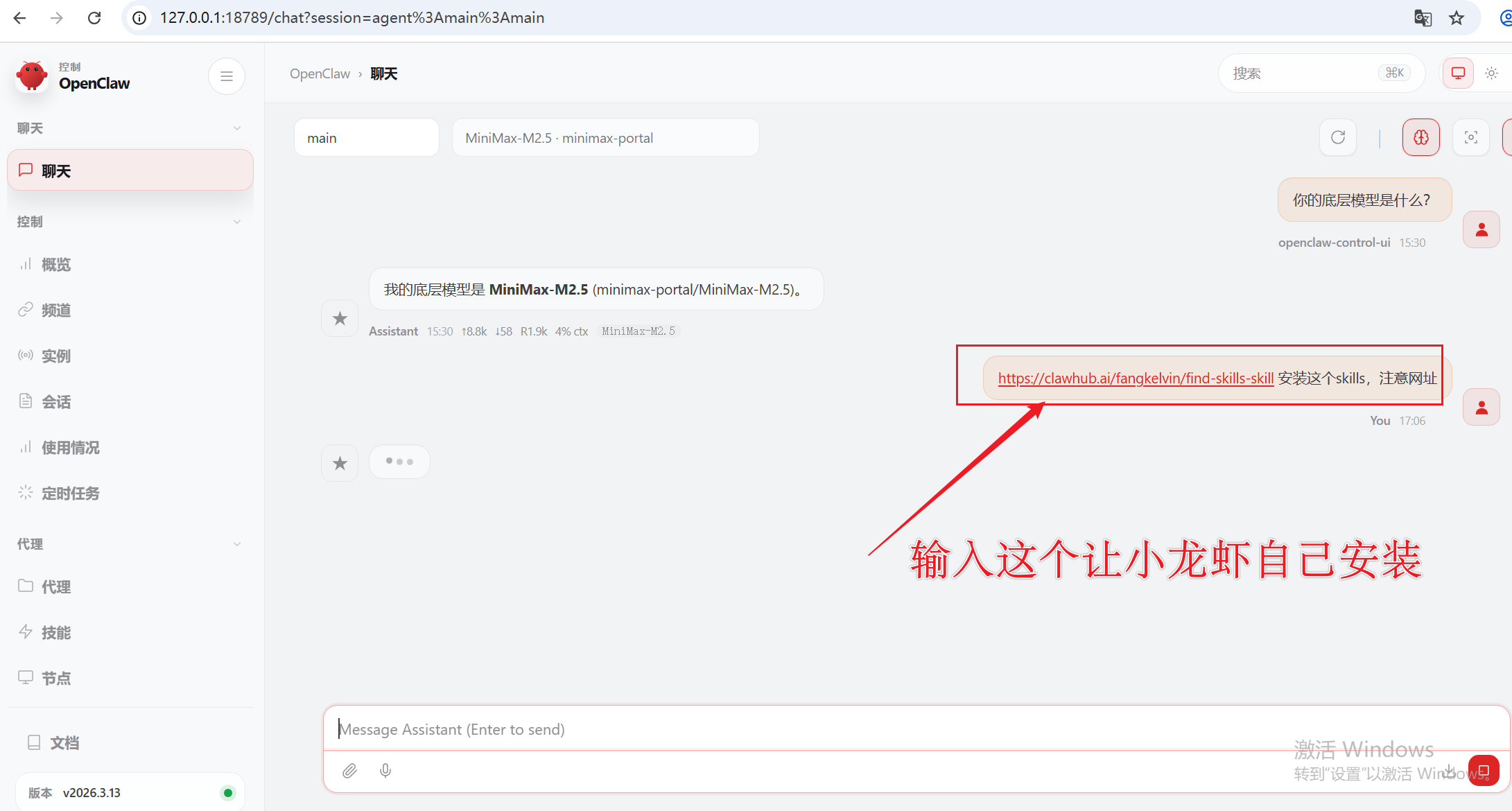Click the 你的底层模型是什么 message bubble
The height and width of the screenshot is (811, 1512).
coord(1364,200)
